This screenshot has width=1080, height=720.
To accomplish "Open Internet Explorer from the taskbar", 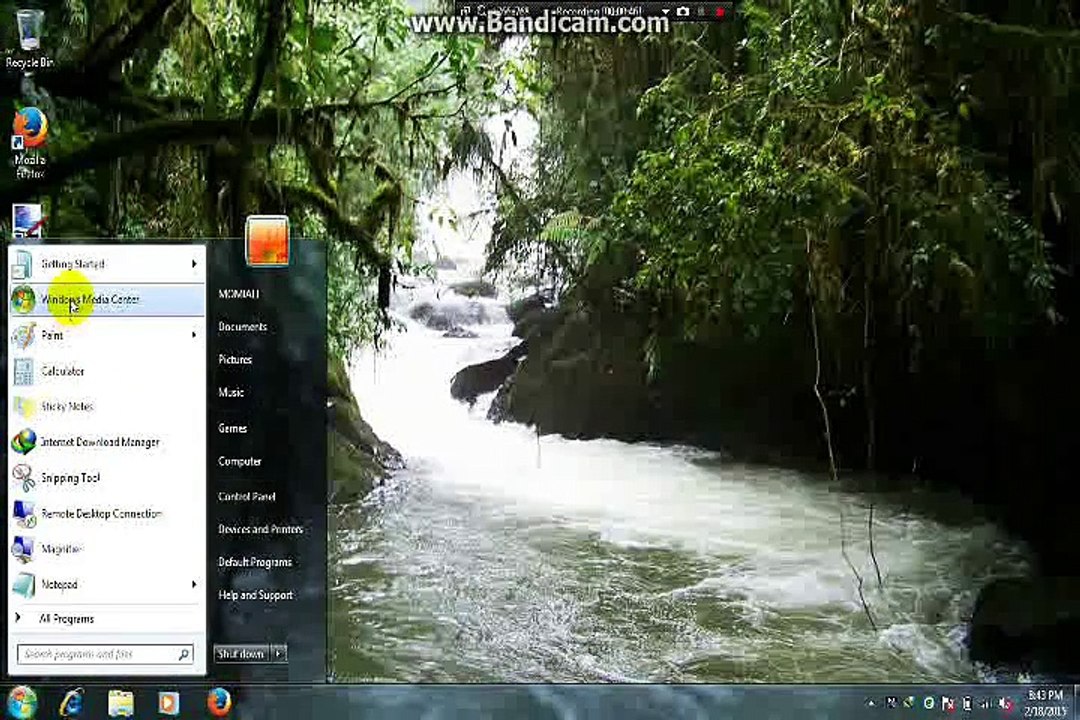I will click(x=72, y=703).
